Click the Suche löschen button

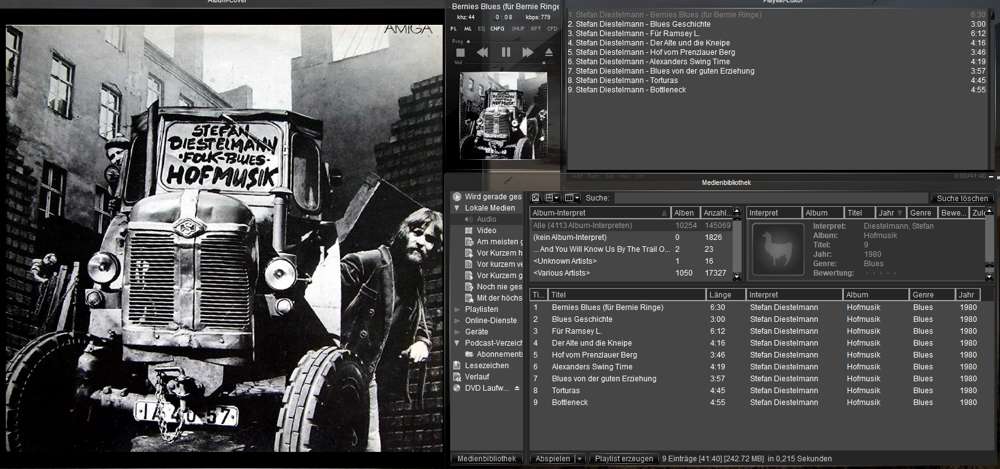tap(963, 198)
